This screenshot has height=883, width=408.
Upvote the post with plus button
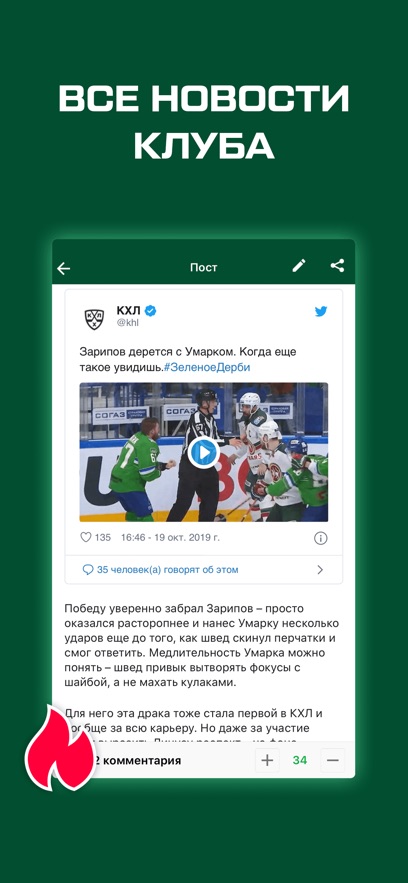click(267, 761)
